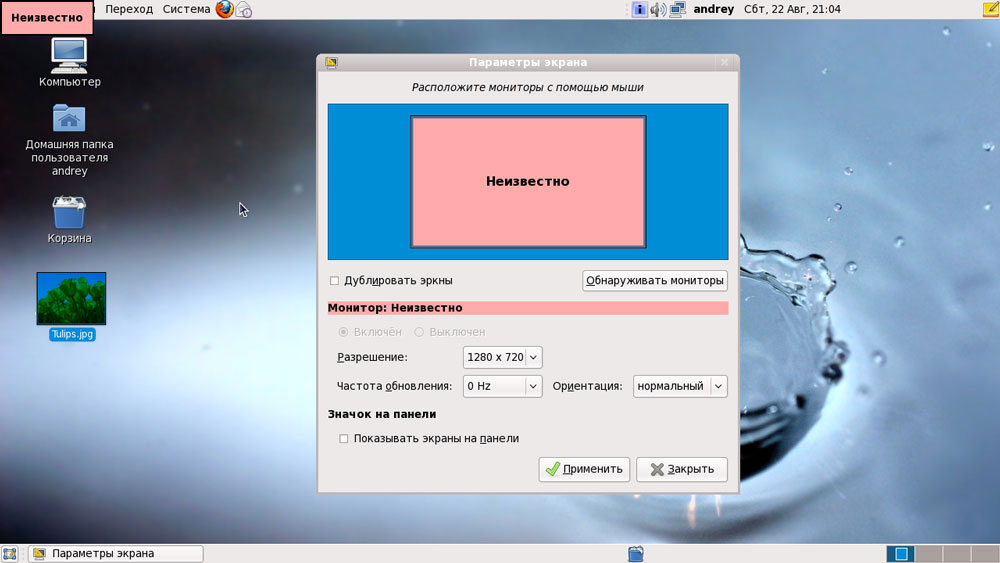Toggle the Дублировать экрны checkbox
Screen dimensions: 1000x563
(334, 281)
